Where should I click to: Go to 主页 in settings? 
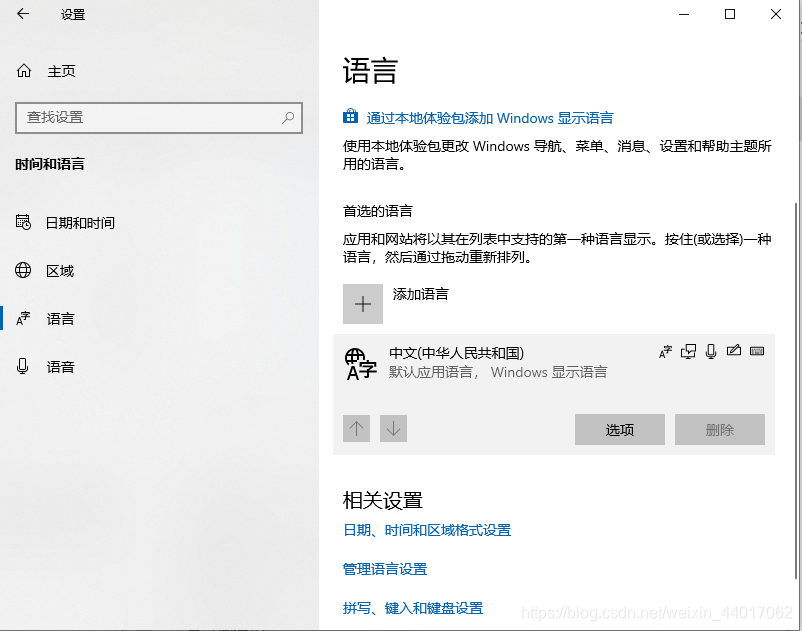tap(61, 71)
